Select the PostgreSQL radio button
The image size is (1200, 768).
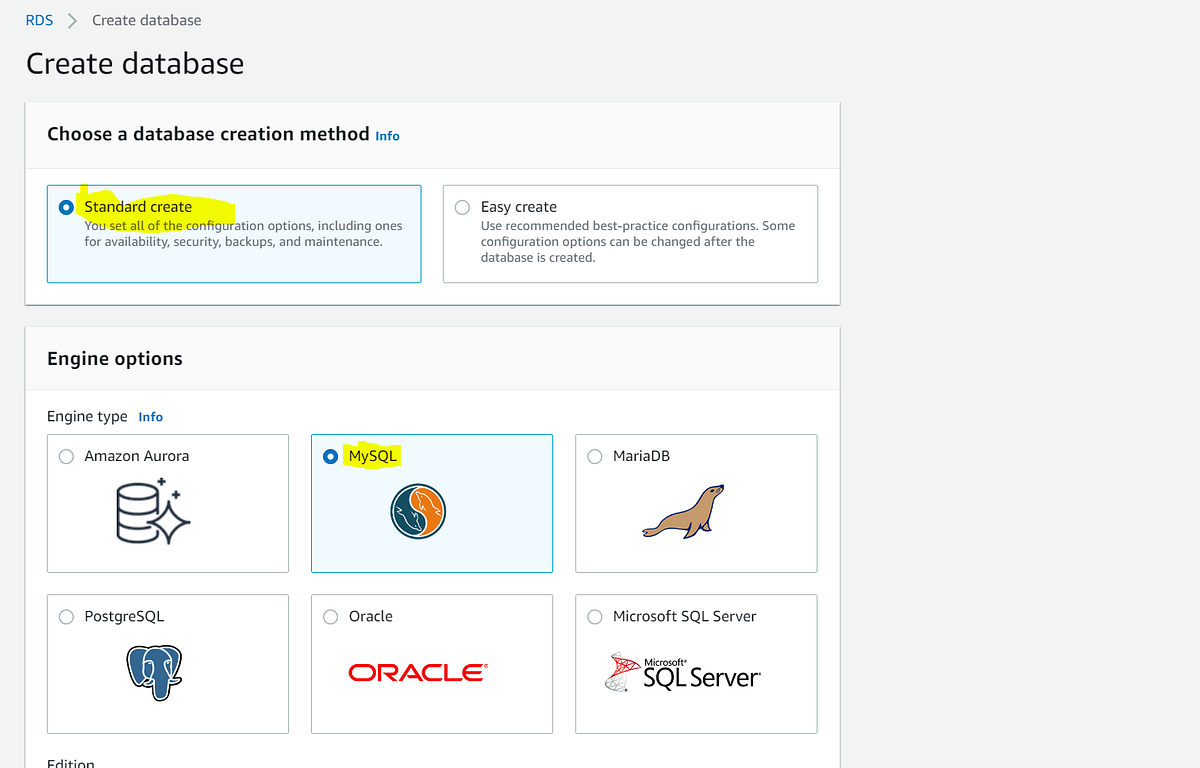tap(66, 617)
